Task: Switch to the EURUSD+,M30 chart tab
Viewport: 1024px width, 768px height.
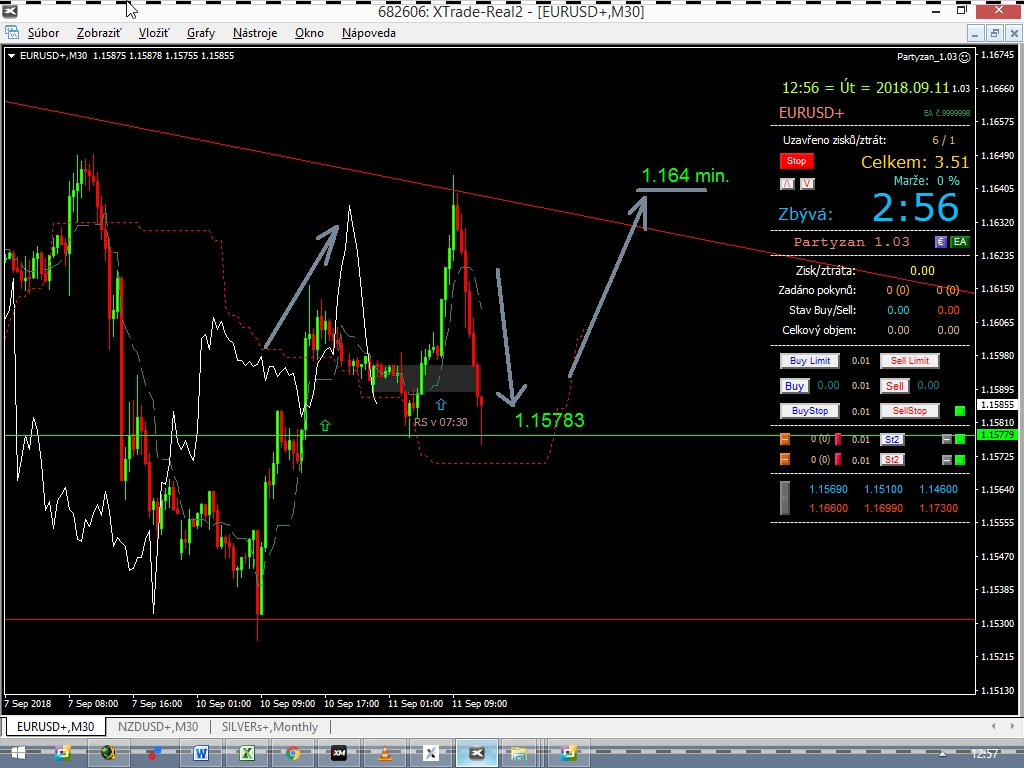Action: [x=55, y=726]
